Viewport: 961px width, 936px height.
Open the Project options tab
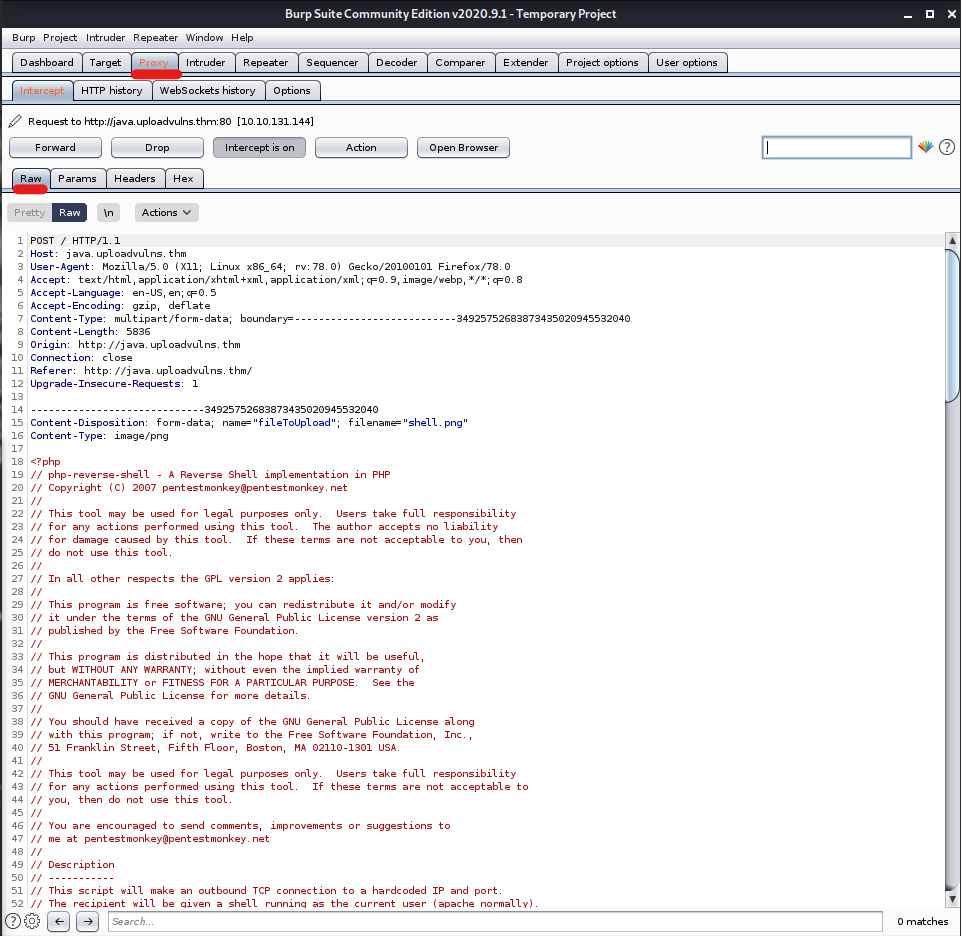tap(602, 63)
